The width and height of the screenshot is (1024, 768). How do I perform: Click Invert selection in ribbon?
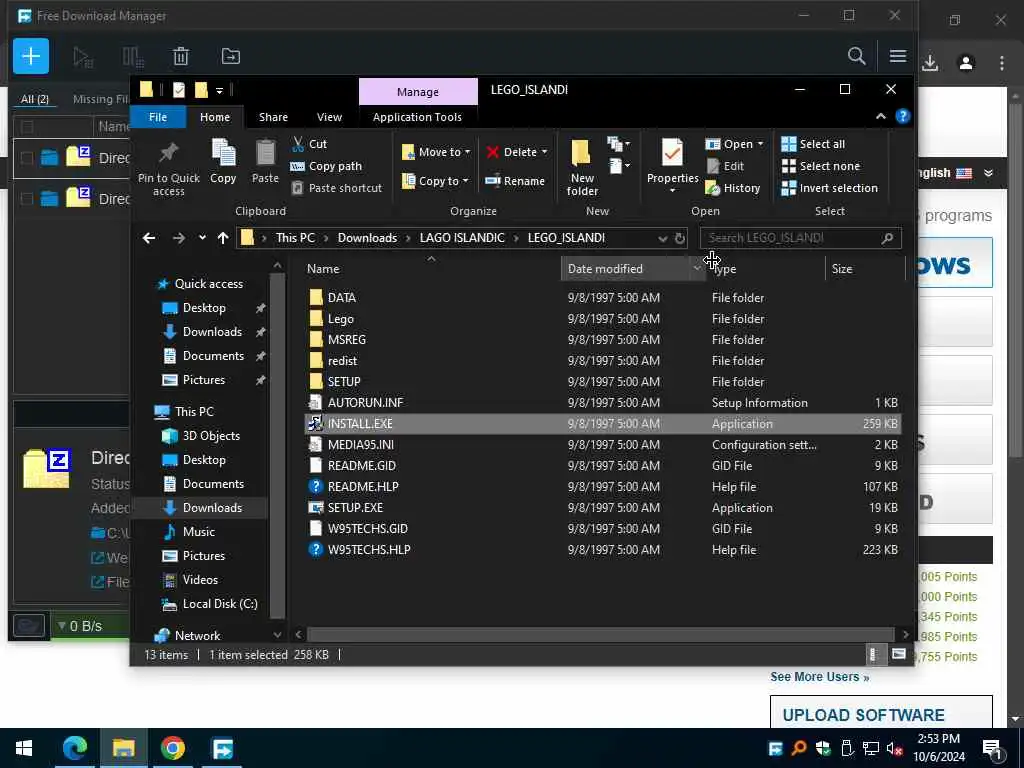tap(829, 188)
